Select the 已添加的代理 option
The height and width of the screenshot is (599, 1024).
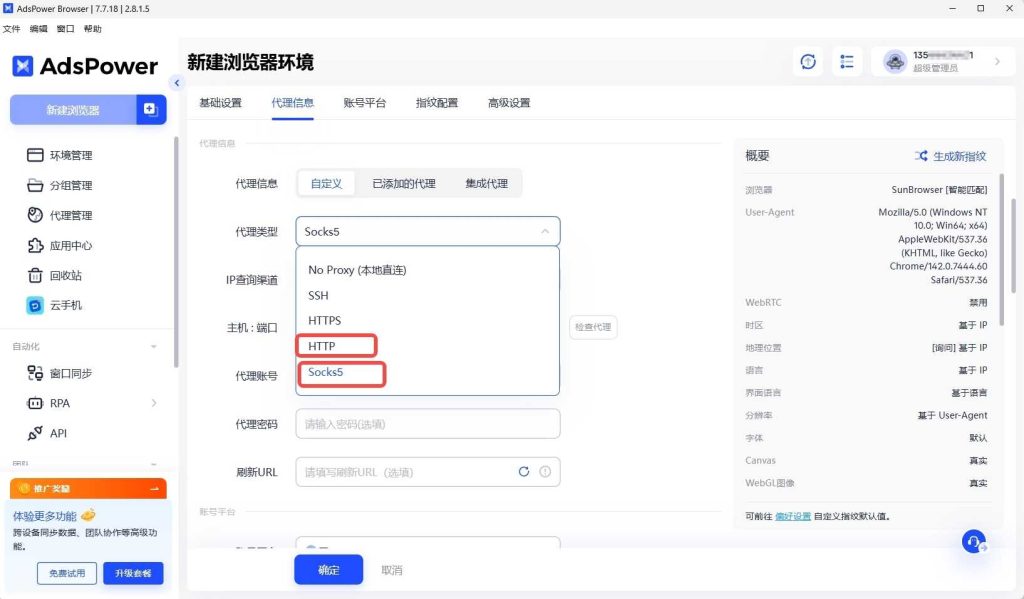403,184
